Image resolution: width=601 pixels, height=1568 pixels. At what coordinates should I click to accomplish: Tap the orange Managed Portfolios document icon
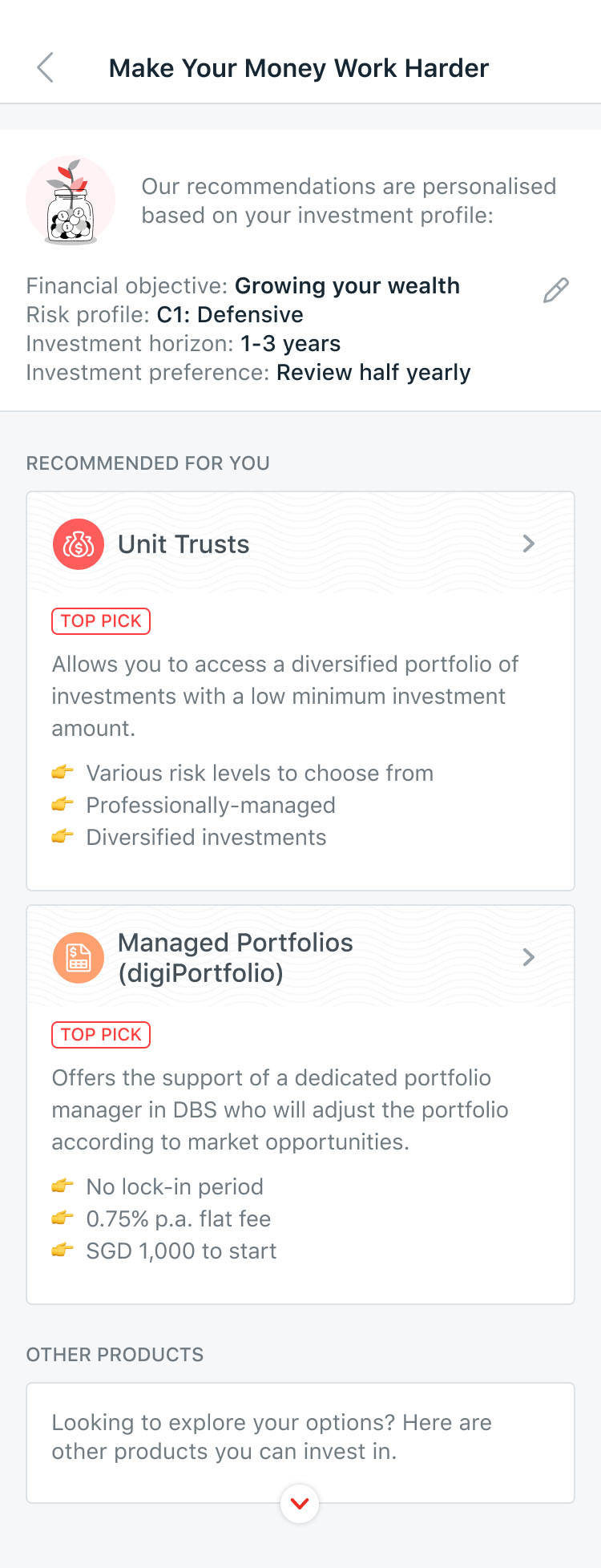[x=79, y=958]
